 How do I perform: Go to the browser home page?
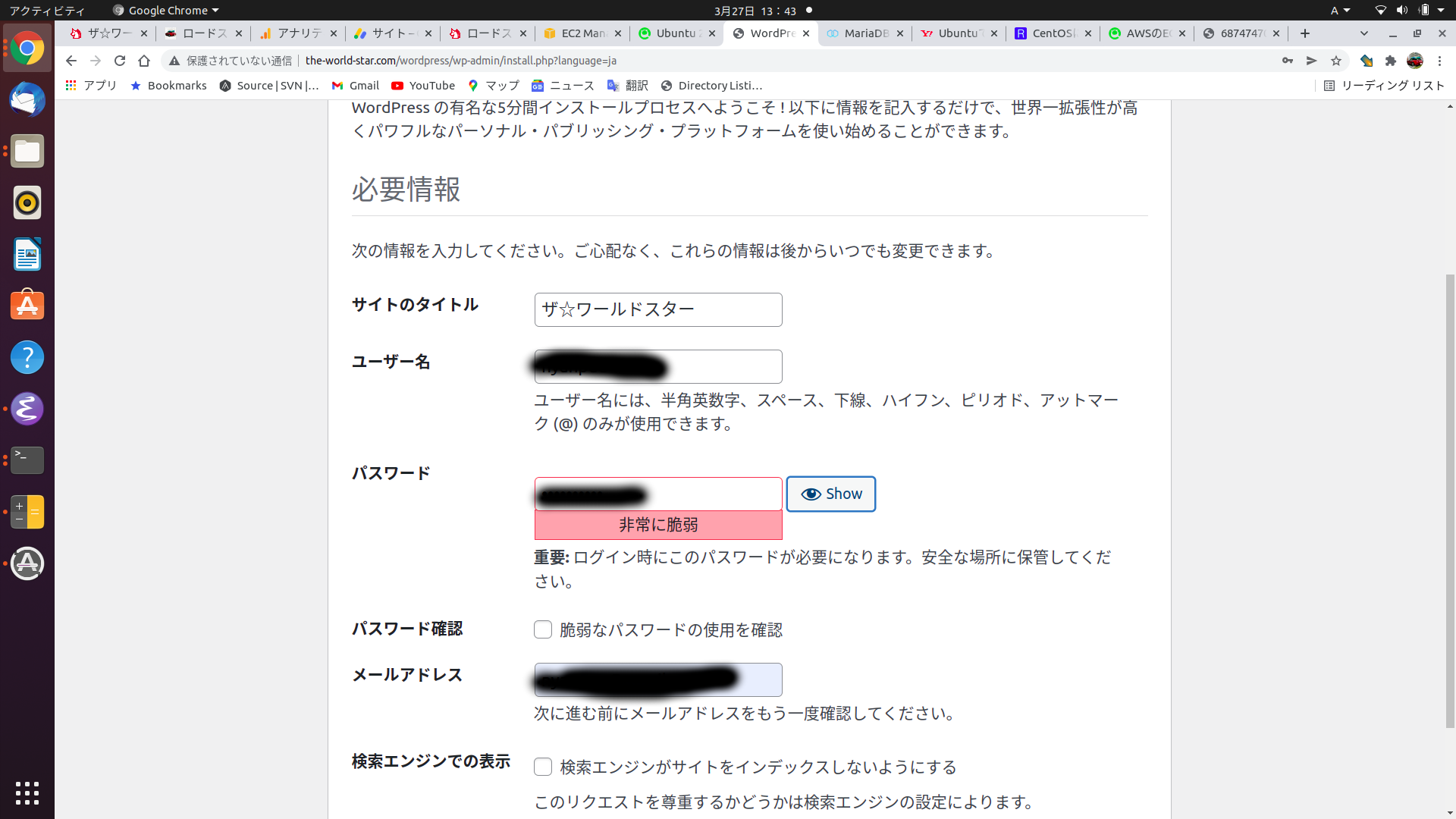click(x=144, y=61)
